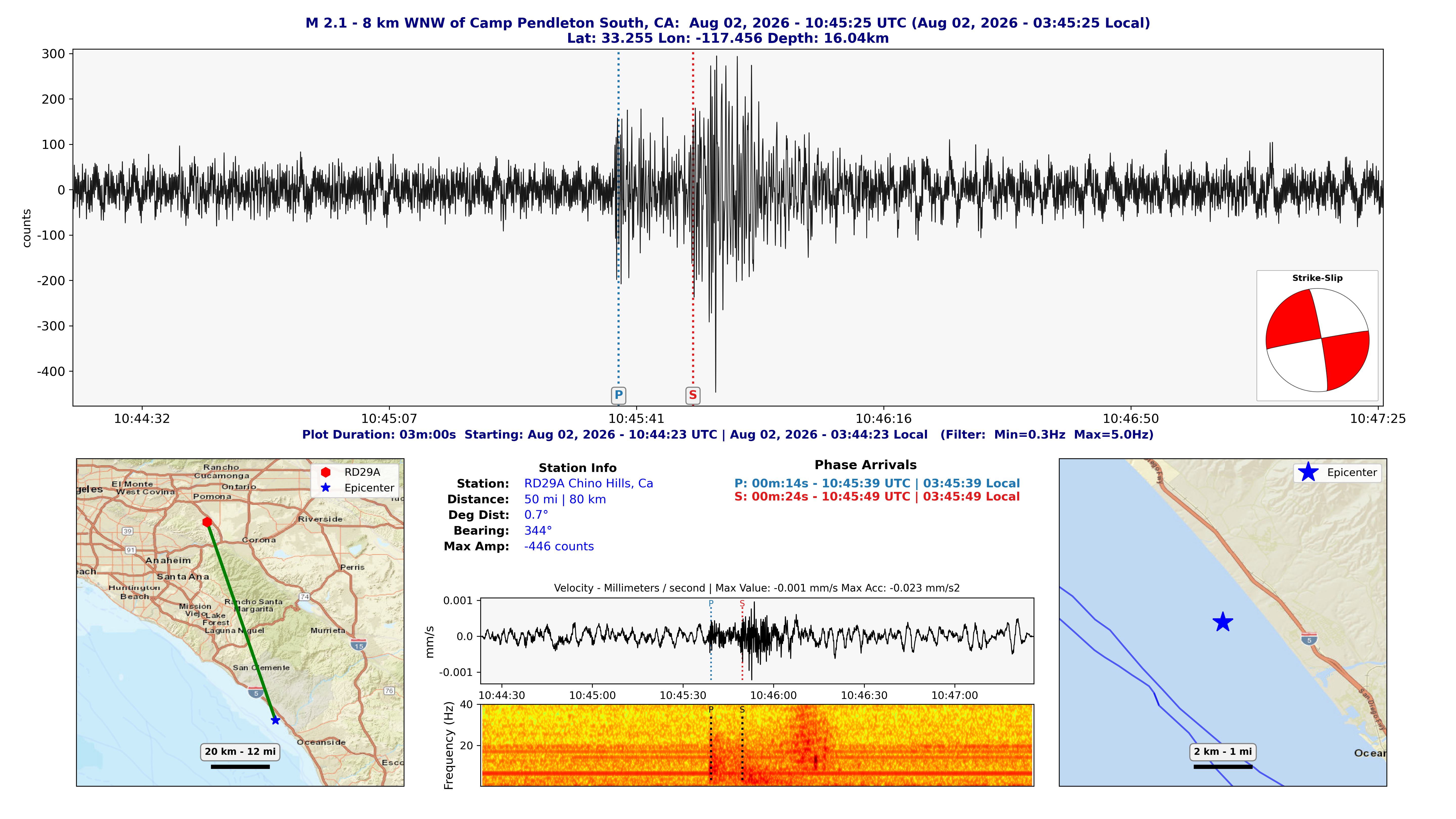Open the Strike-Slip focal mechanism beach ball

coord(1317,340)
